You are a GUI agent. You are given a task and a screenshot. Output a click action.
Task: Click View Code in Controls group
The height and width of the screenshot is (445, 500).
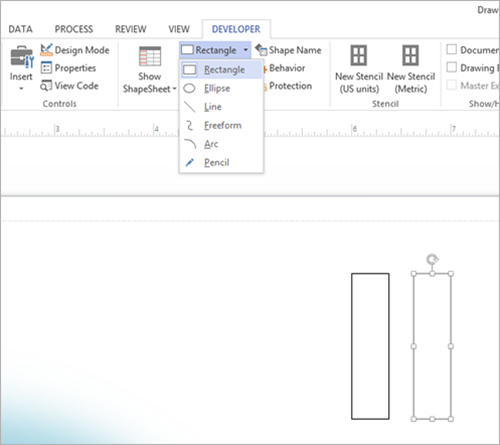point(69,86)
